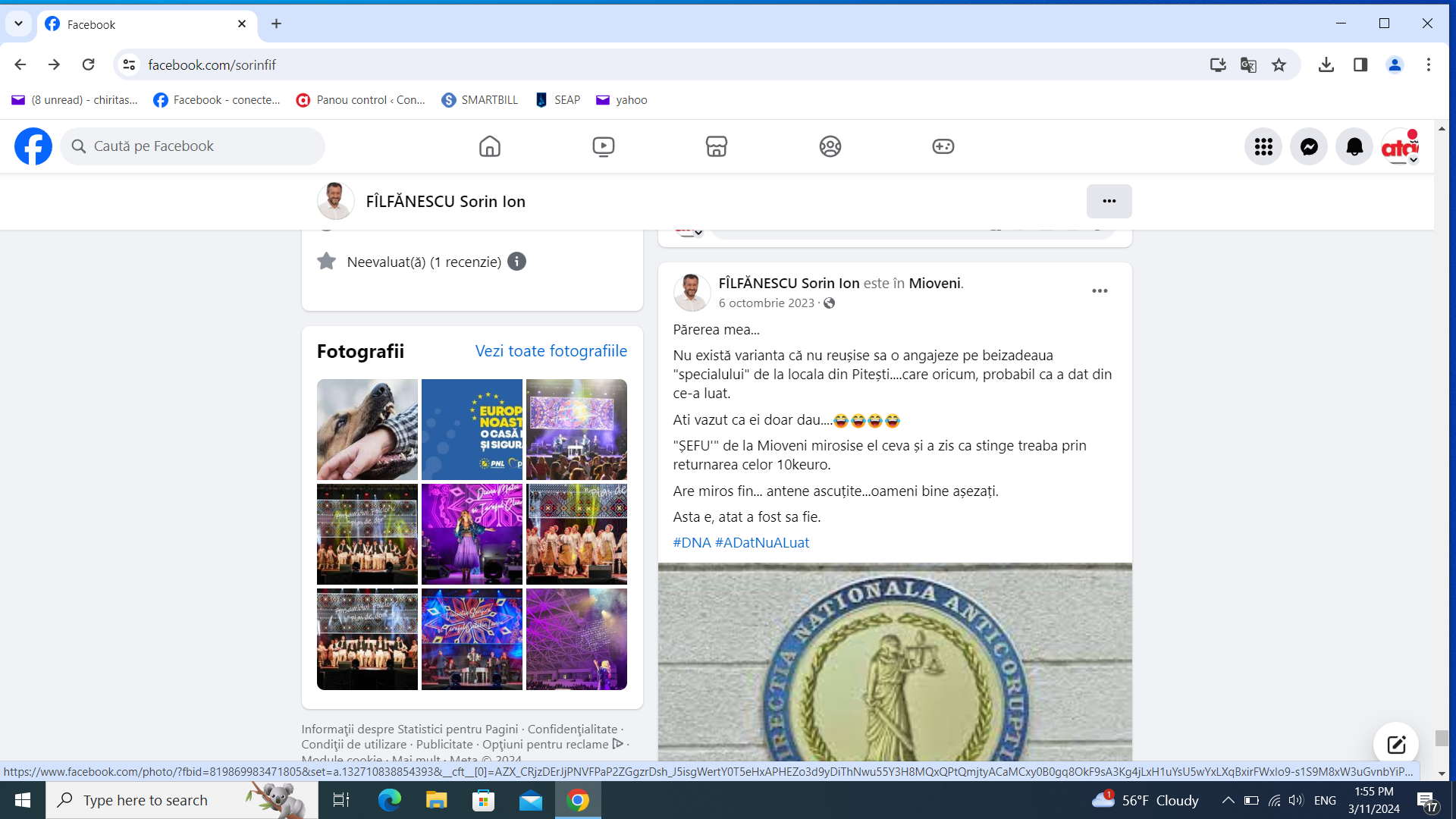The height and width of the screenshot is (819, 1456).
Task: Expand Chrome tab search dropdown arrow
Action: coord(18,24)
